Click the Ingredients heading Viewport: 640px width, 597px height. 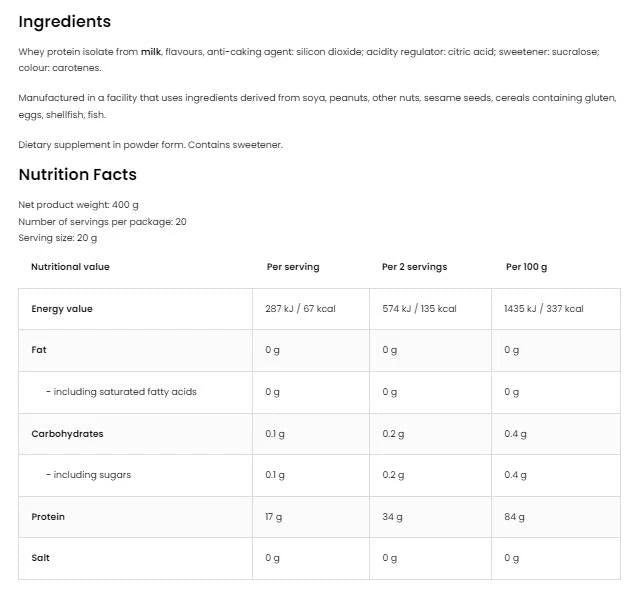pyautogui.click(x=65, y=22)
